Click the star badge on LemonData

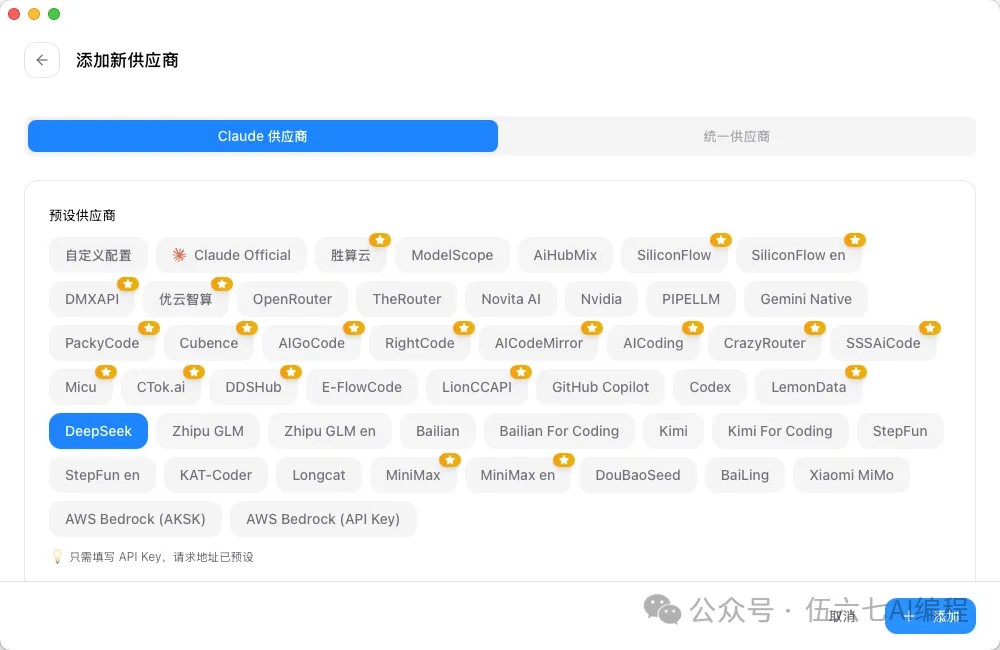855,372
